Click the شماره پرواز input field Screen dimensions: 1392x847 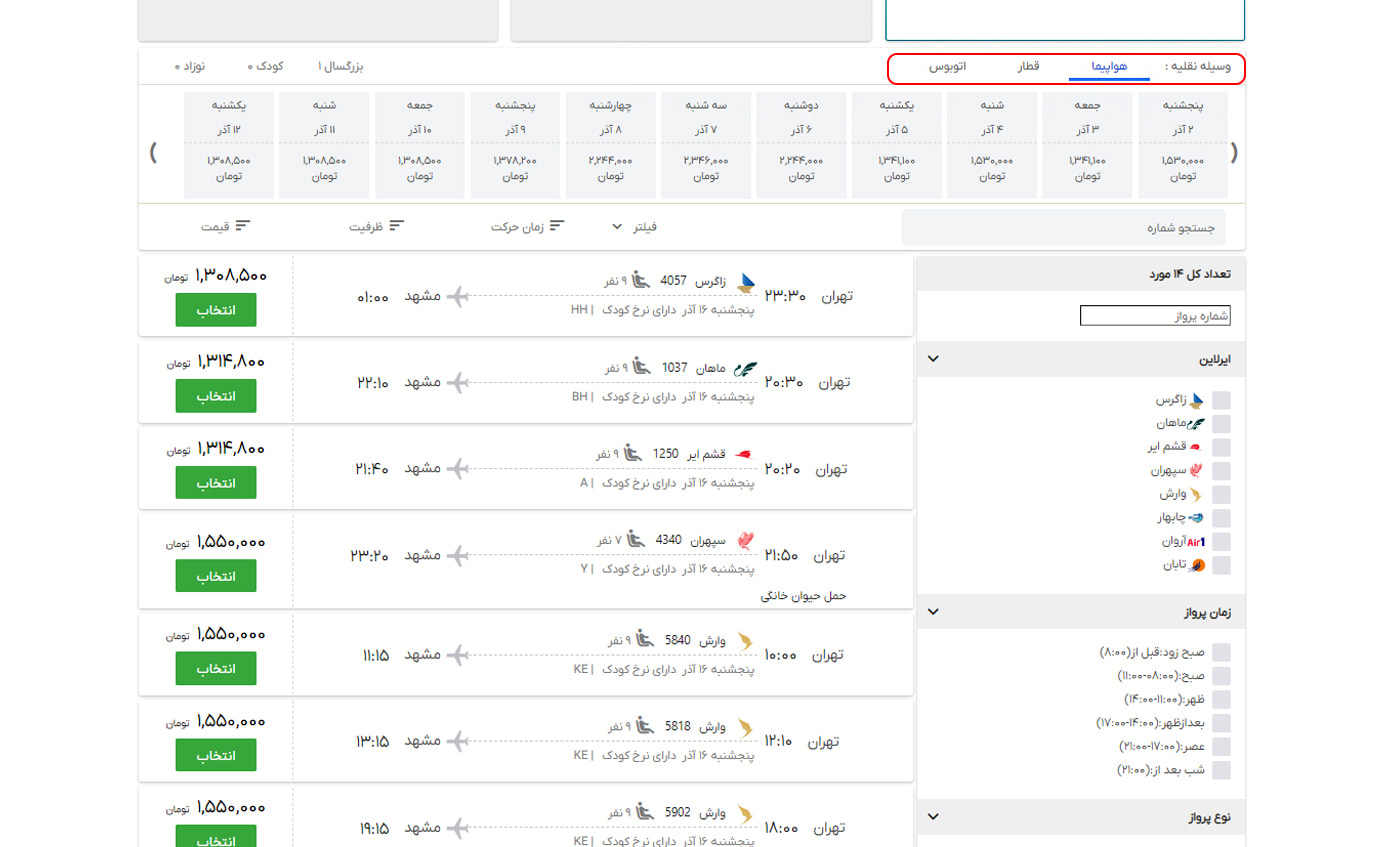pyautogui.click(x=1155, y=316)
